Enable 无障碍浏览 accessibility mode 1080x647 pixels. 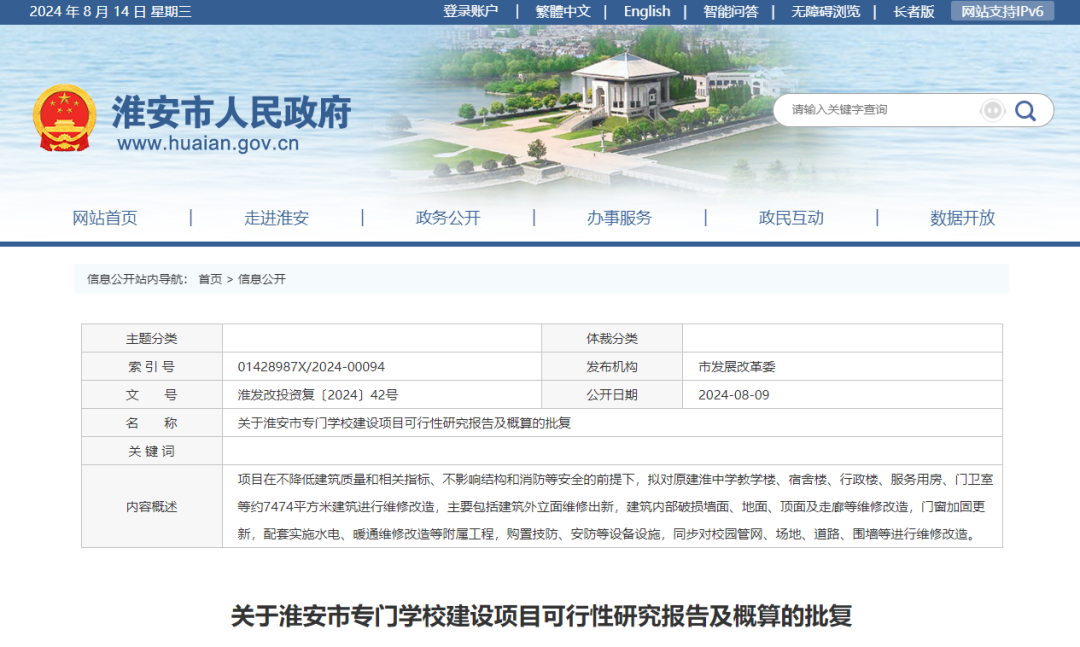(x=825, y=12)
